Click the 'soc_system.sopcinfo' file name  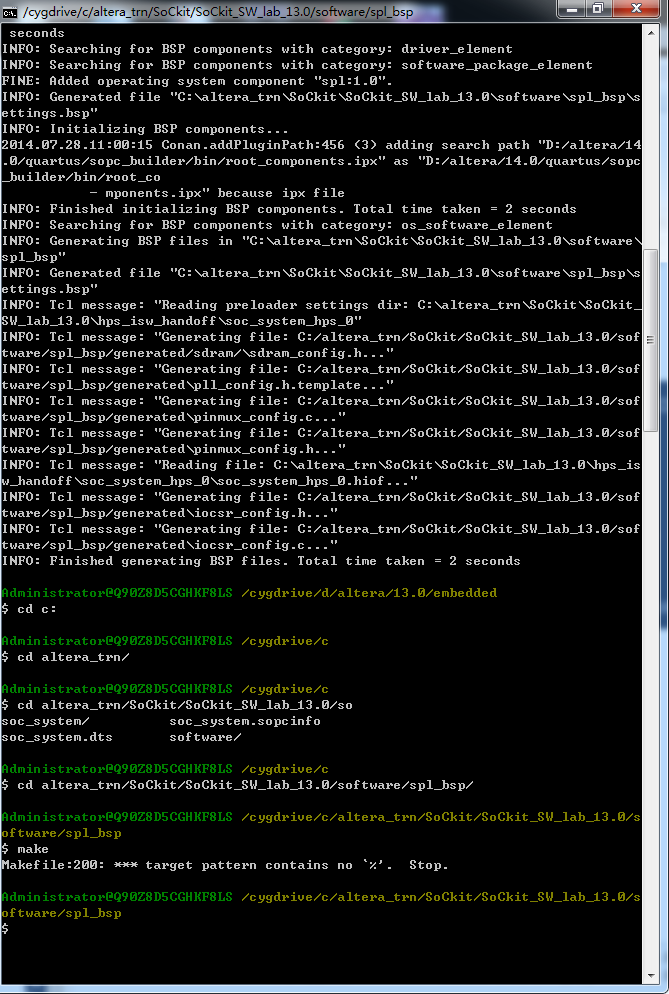click(245, 721)
